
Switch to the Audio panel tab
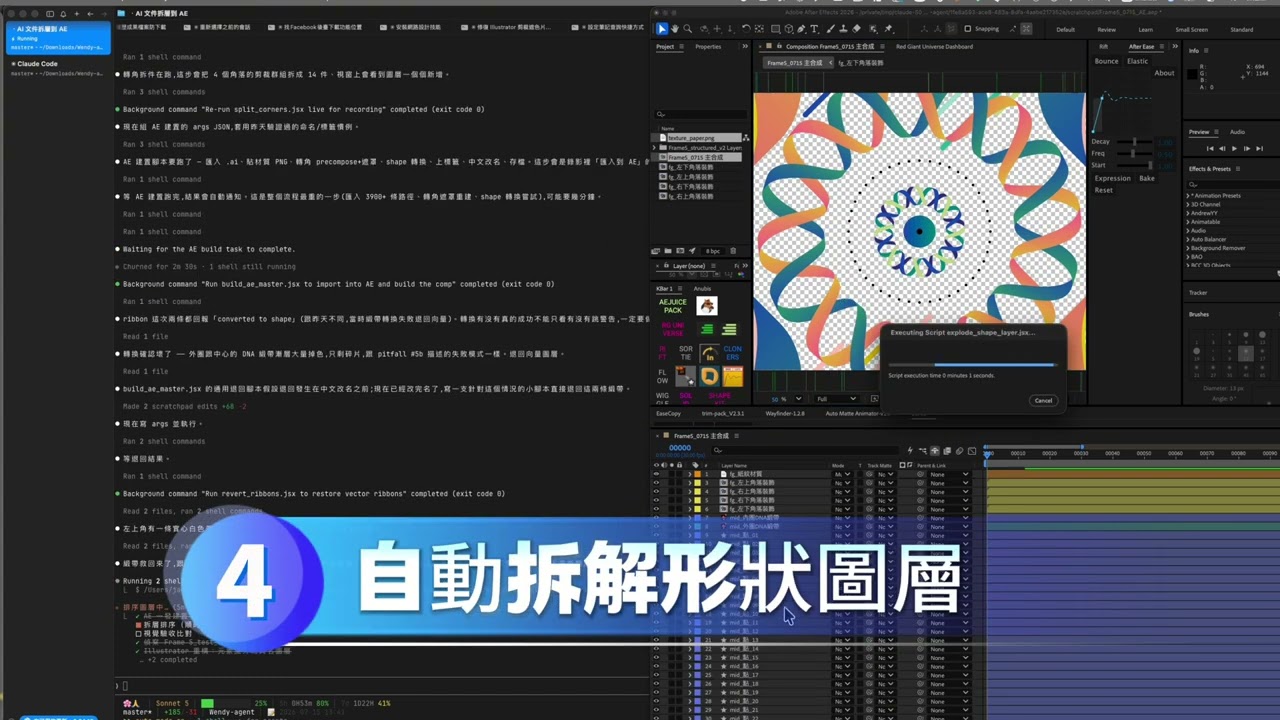click(x=1237, y=132)
